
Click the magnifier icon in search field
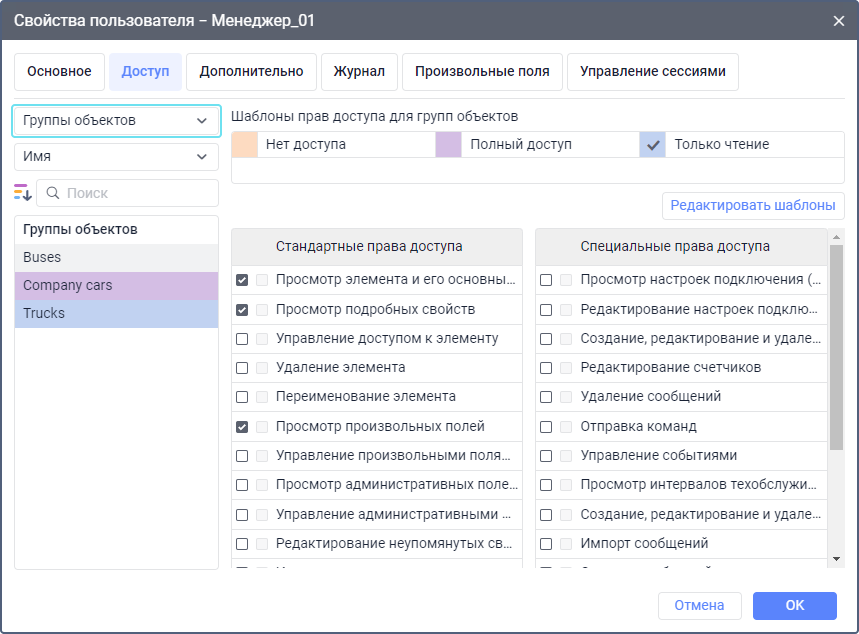[53, 193]
